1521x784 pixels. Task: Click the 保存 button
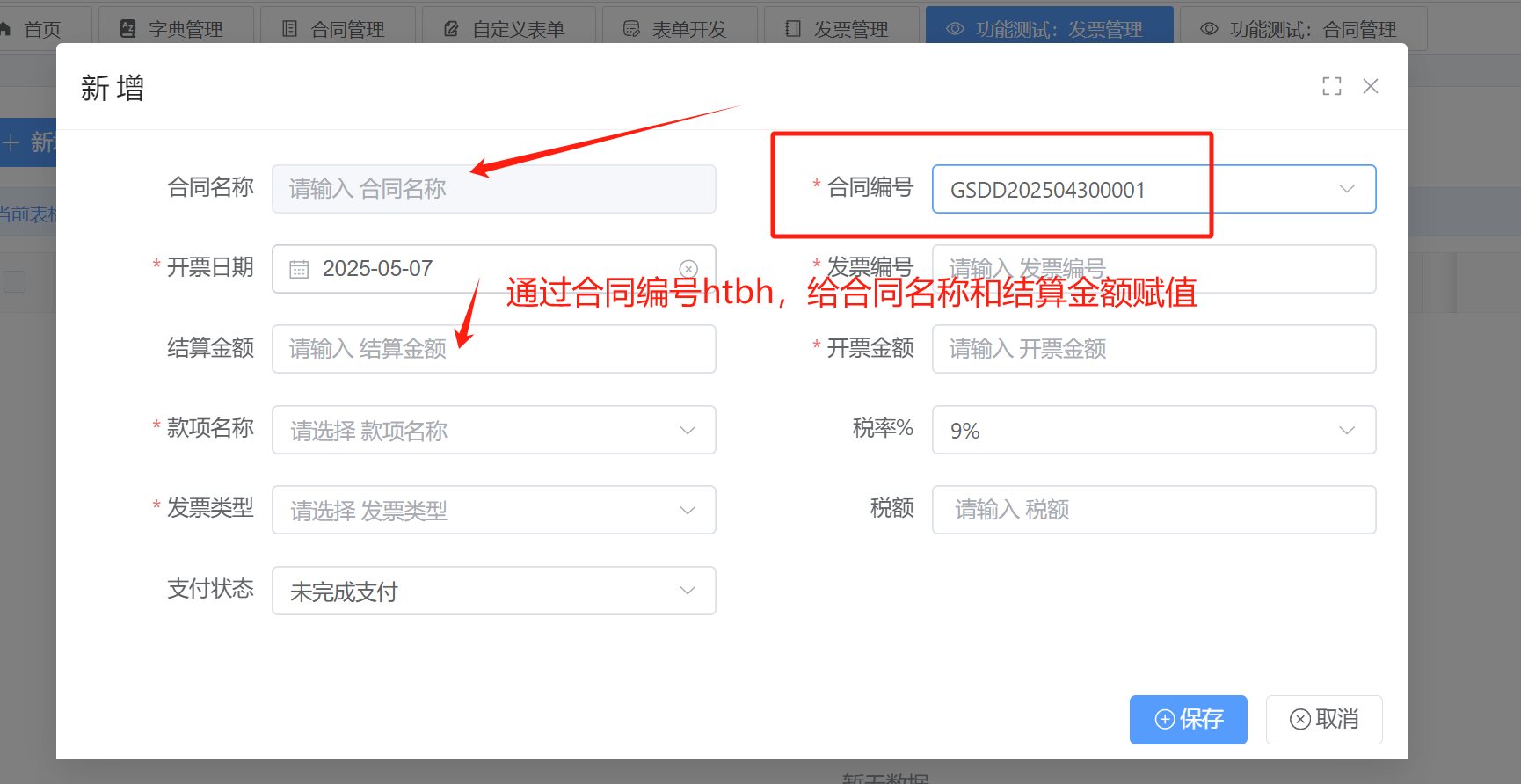point(1187,719)
